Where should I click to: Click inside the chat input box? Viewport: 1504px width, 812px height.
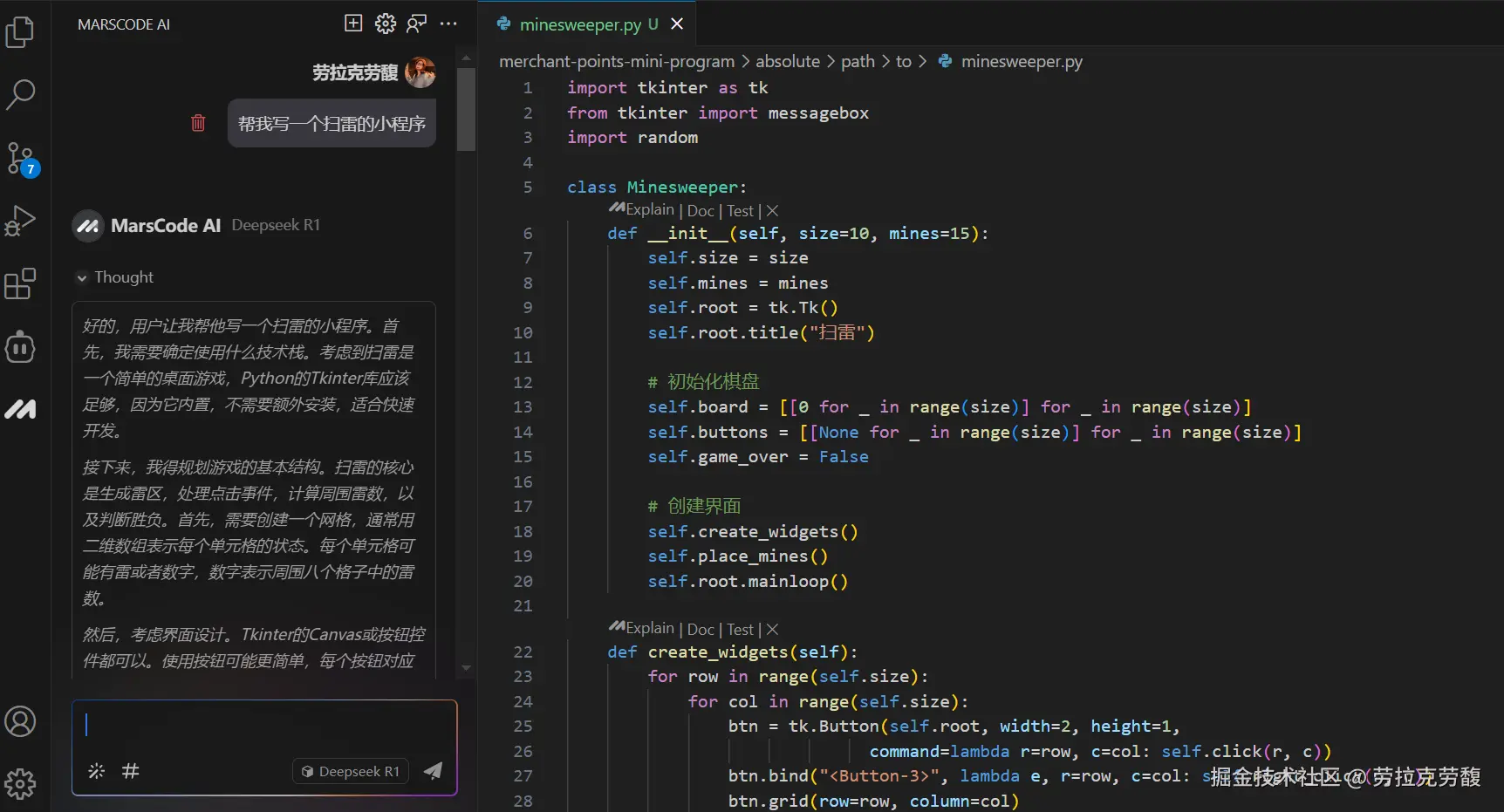[262, 726]
